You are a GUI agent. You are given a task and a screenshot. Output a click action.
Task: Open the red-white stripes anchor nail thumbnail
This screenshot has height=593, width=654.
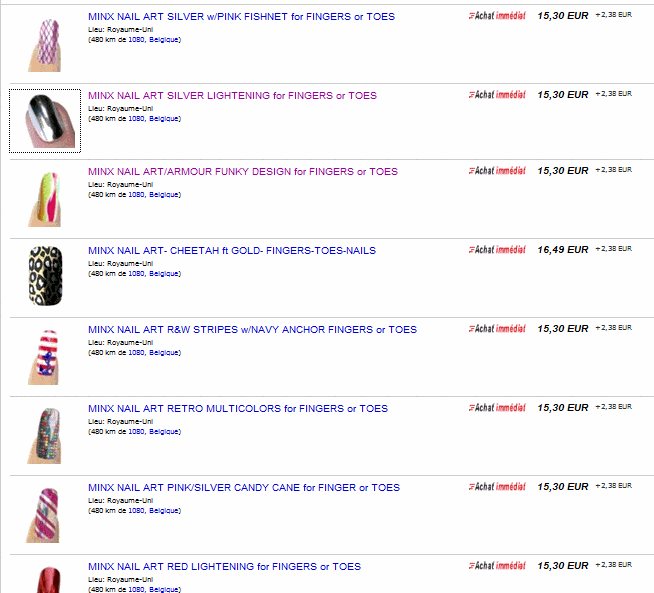point(45,356)
